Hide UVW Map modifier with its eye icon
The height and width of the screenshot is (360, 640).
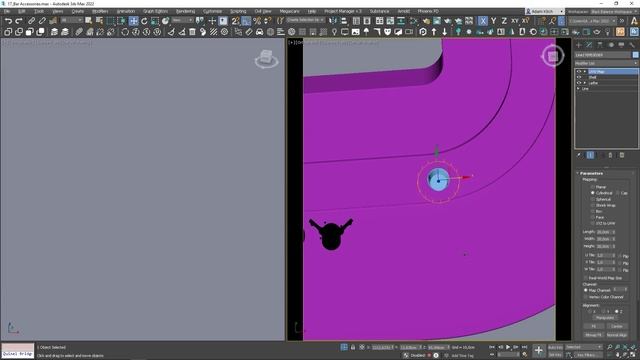(579, 71)
